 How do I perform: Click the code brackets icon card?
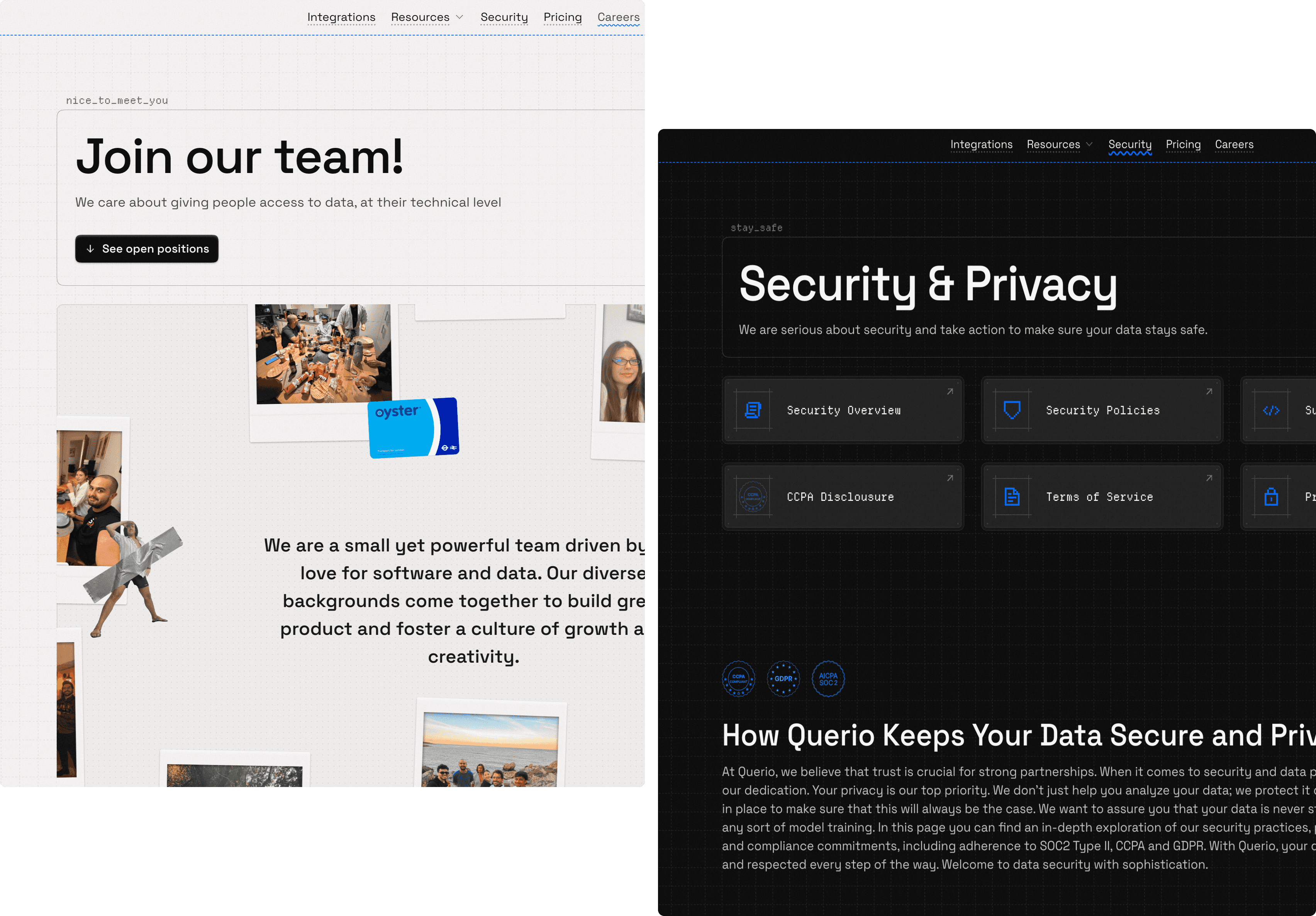(1271, 411)
